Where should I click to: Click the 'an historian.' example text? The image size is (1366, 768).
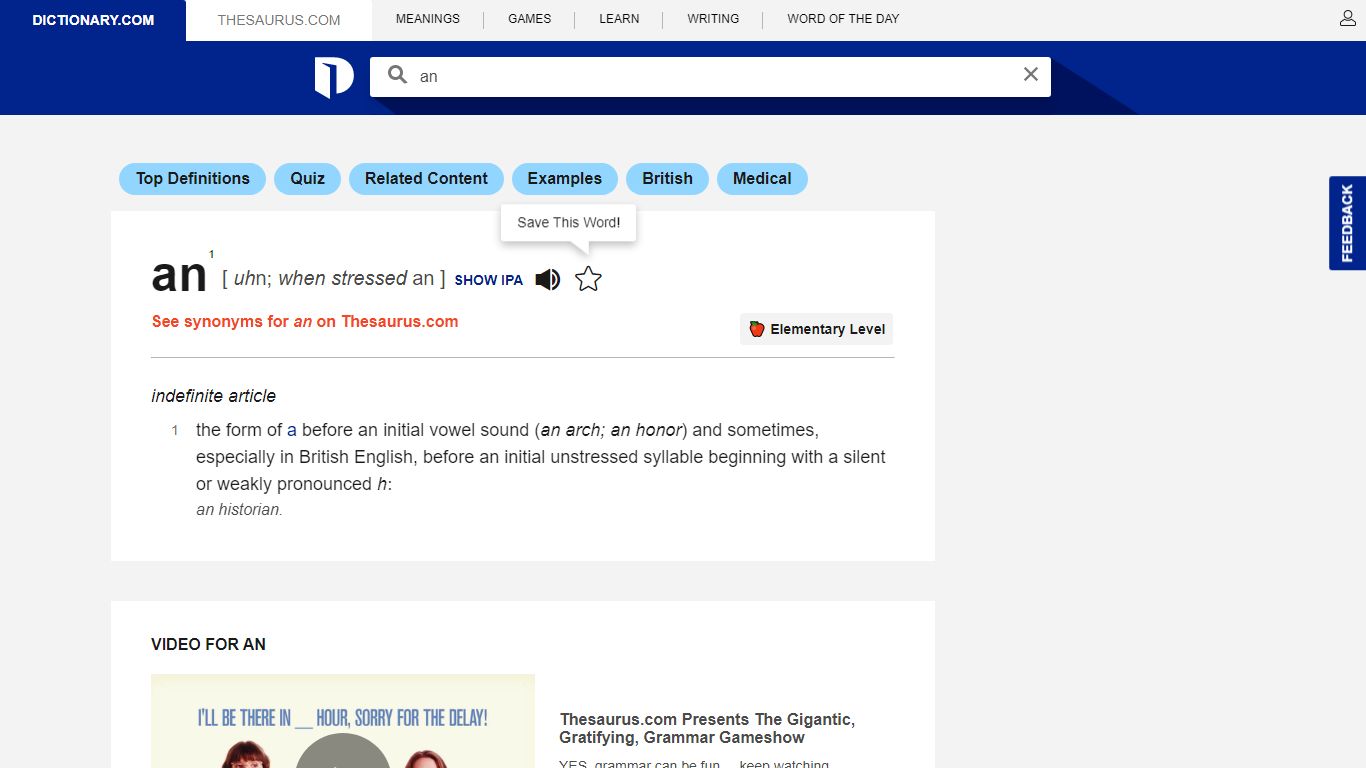click(x=239, y=510)
